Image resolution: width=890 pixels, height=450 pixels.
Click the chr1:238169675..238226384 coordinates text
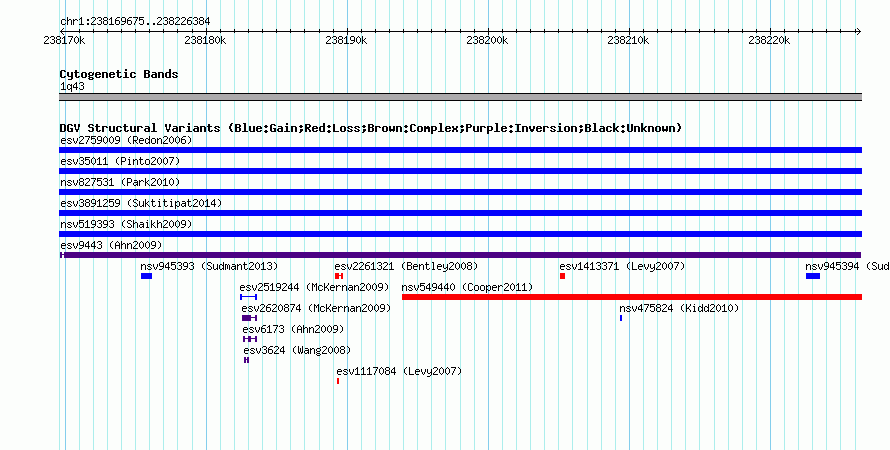coord(135,22)
